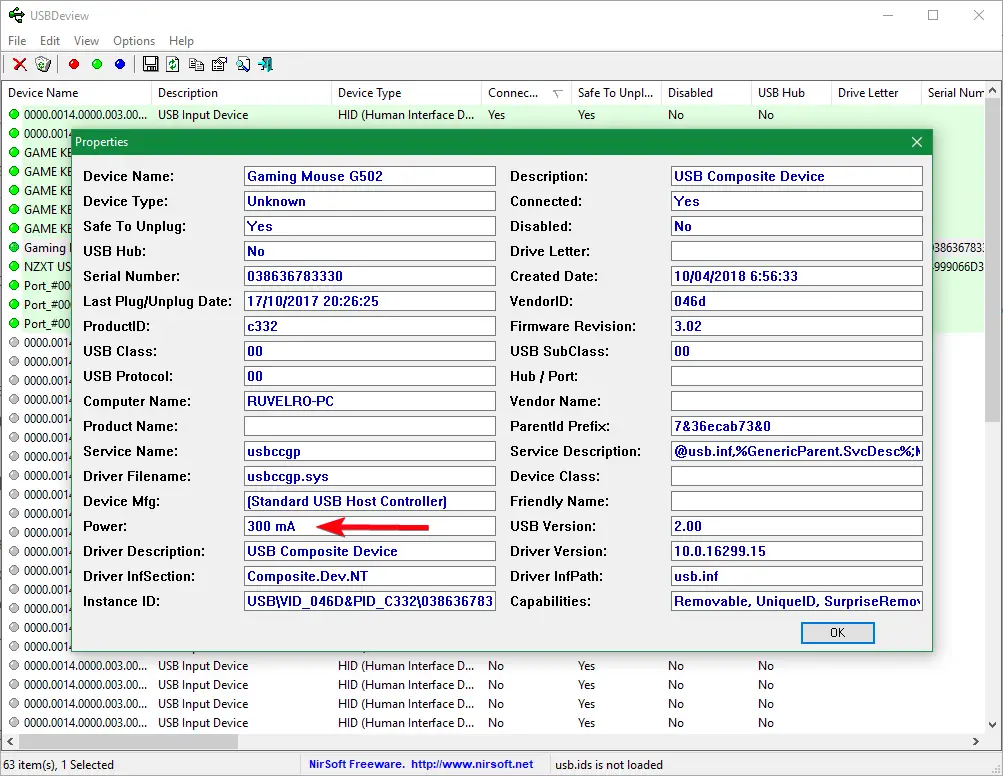Click the refresh toolbar icon
Screen dimensions: 1003x776
click(x=173, y=65)
